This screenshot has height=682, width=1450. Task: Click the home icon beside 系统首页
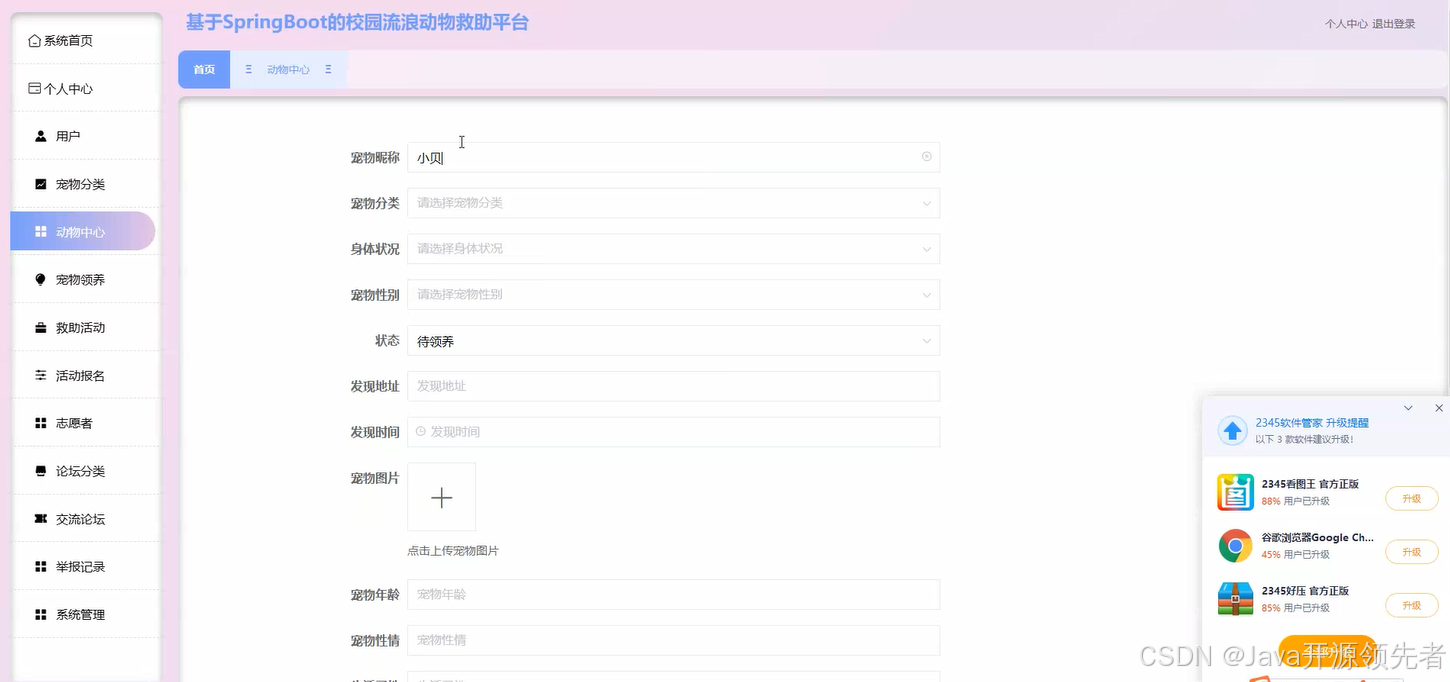(35, 41)
